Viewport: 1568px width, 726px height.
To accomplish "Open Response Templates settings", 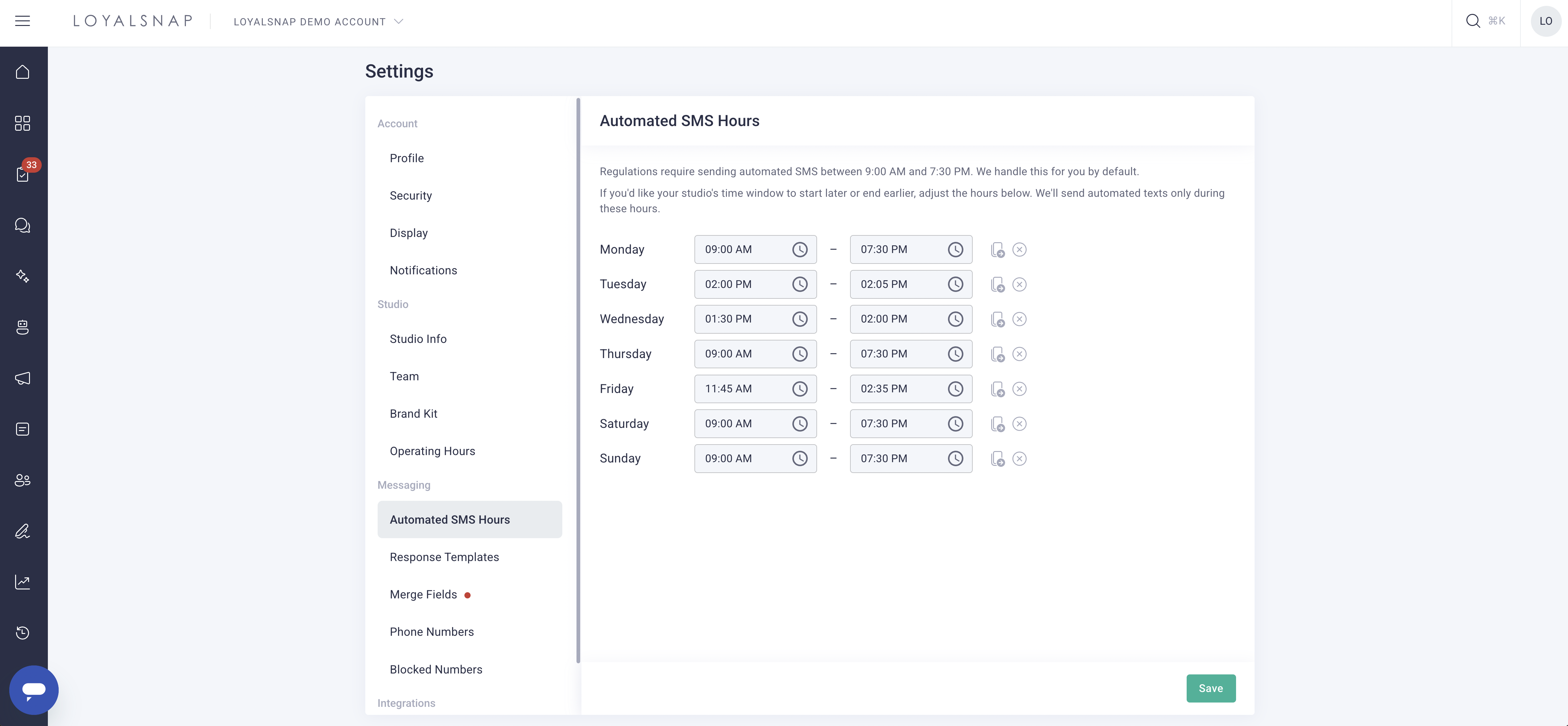I will click(x=469, y=557).
